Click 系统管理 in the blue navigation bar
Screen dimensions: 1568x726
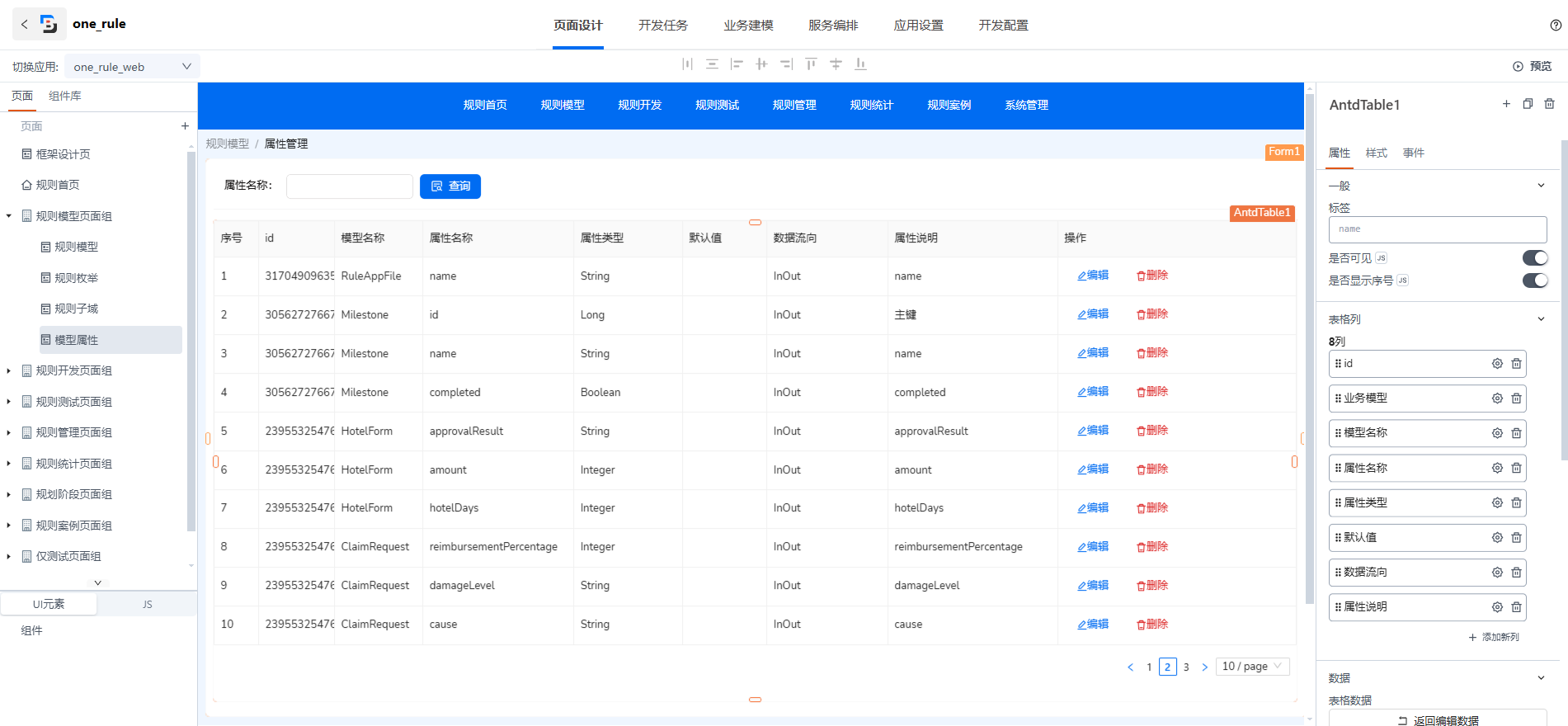[x=1027, y=106]
